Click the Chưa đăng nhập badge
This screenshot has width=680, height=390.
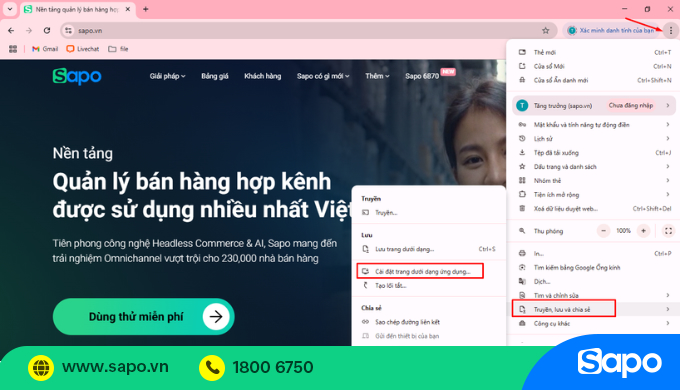pos(631,105)
